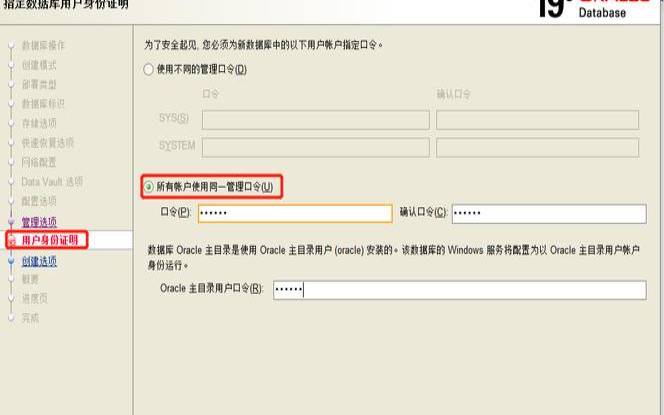Click the SYSTEM 口令 input field
Image resolution: width=664 pixels, height=415 pixels.
click(x=315, y=148)
